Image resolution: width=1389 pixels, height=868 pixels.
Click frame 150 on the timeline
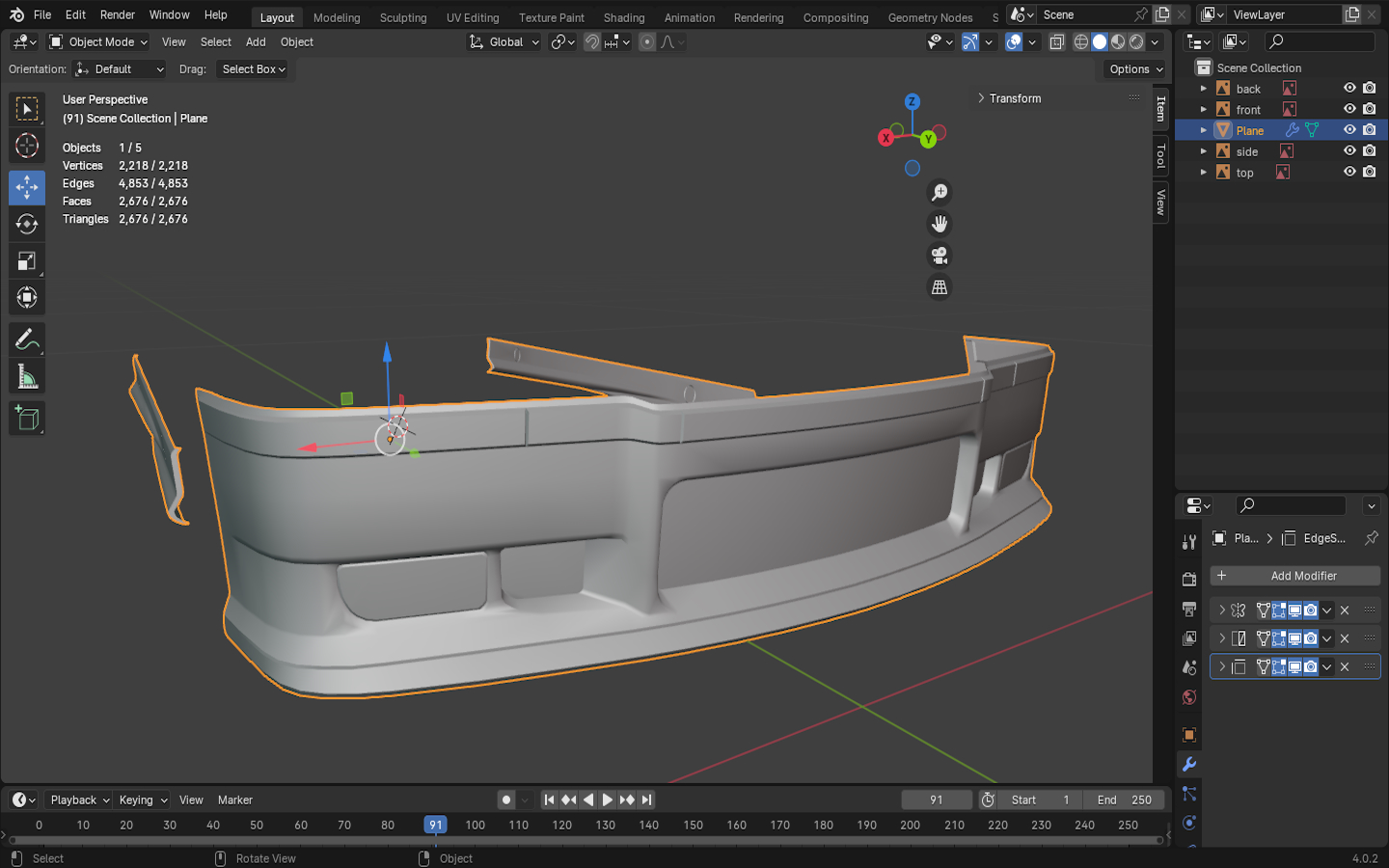(x=693, y=826)
